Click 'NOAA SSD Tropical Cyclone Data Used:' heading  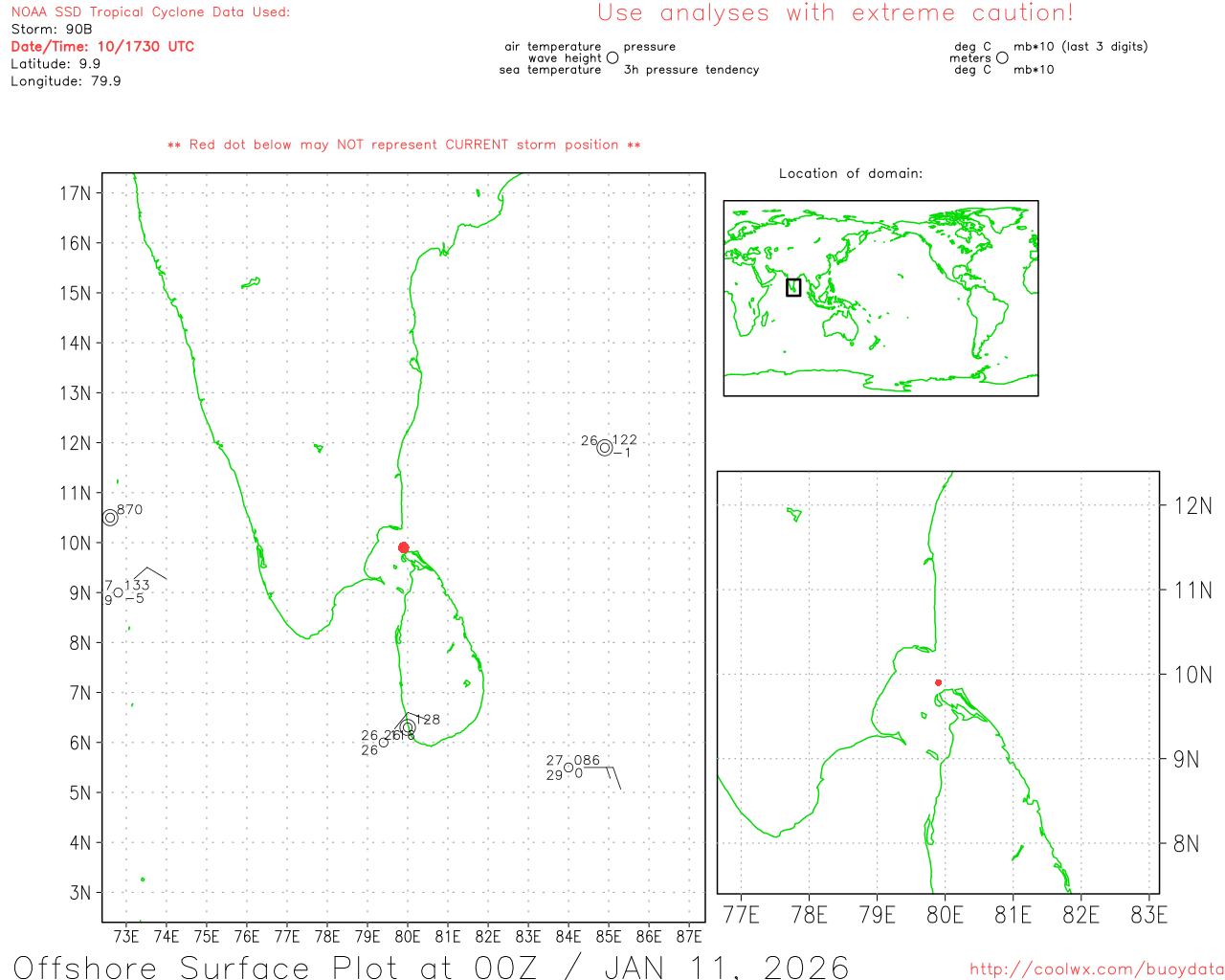click(x=150, y=11)
